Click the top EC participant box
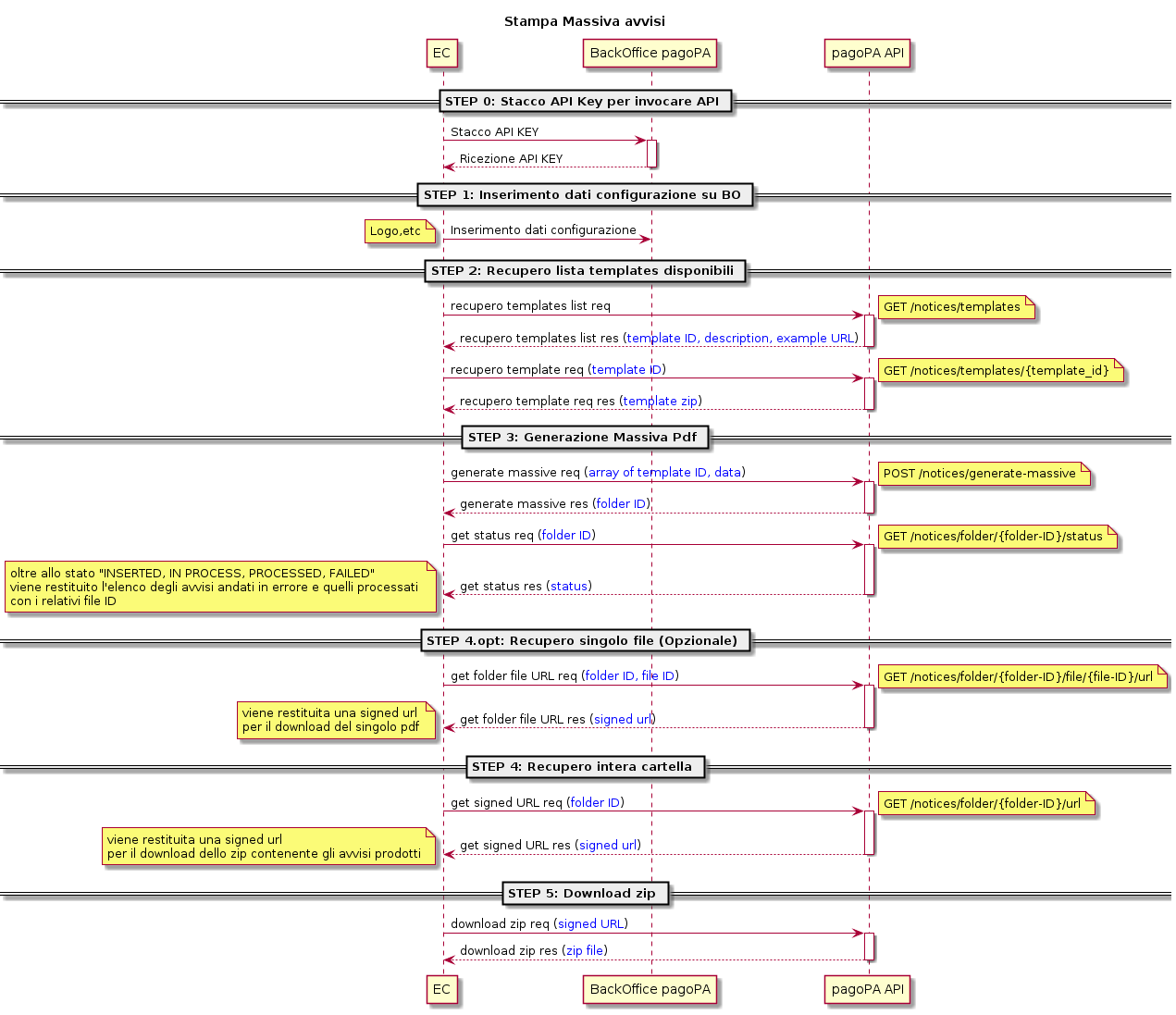1176x1015 pixels. coord(441,54)
